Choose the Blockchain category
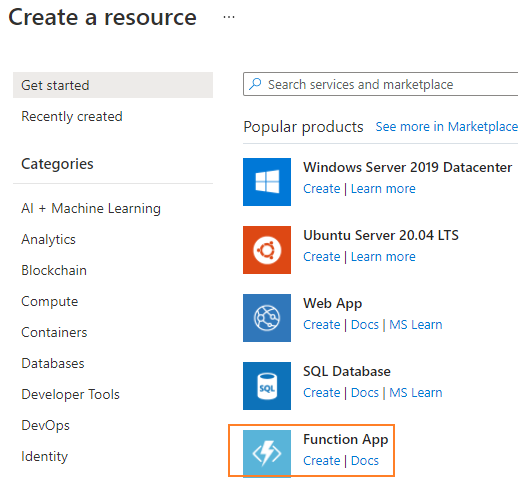 (54, 270)
